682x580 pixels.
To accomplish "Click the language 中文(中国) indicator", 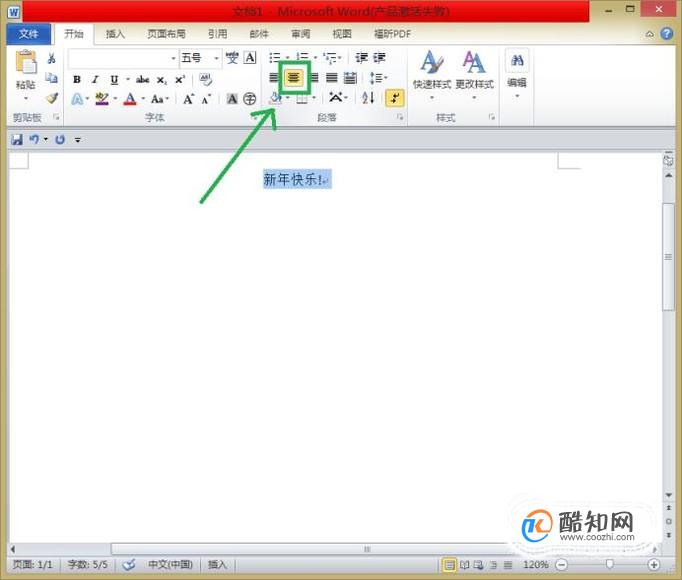I will click(x=170, y=565).
